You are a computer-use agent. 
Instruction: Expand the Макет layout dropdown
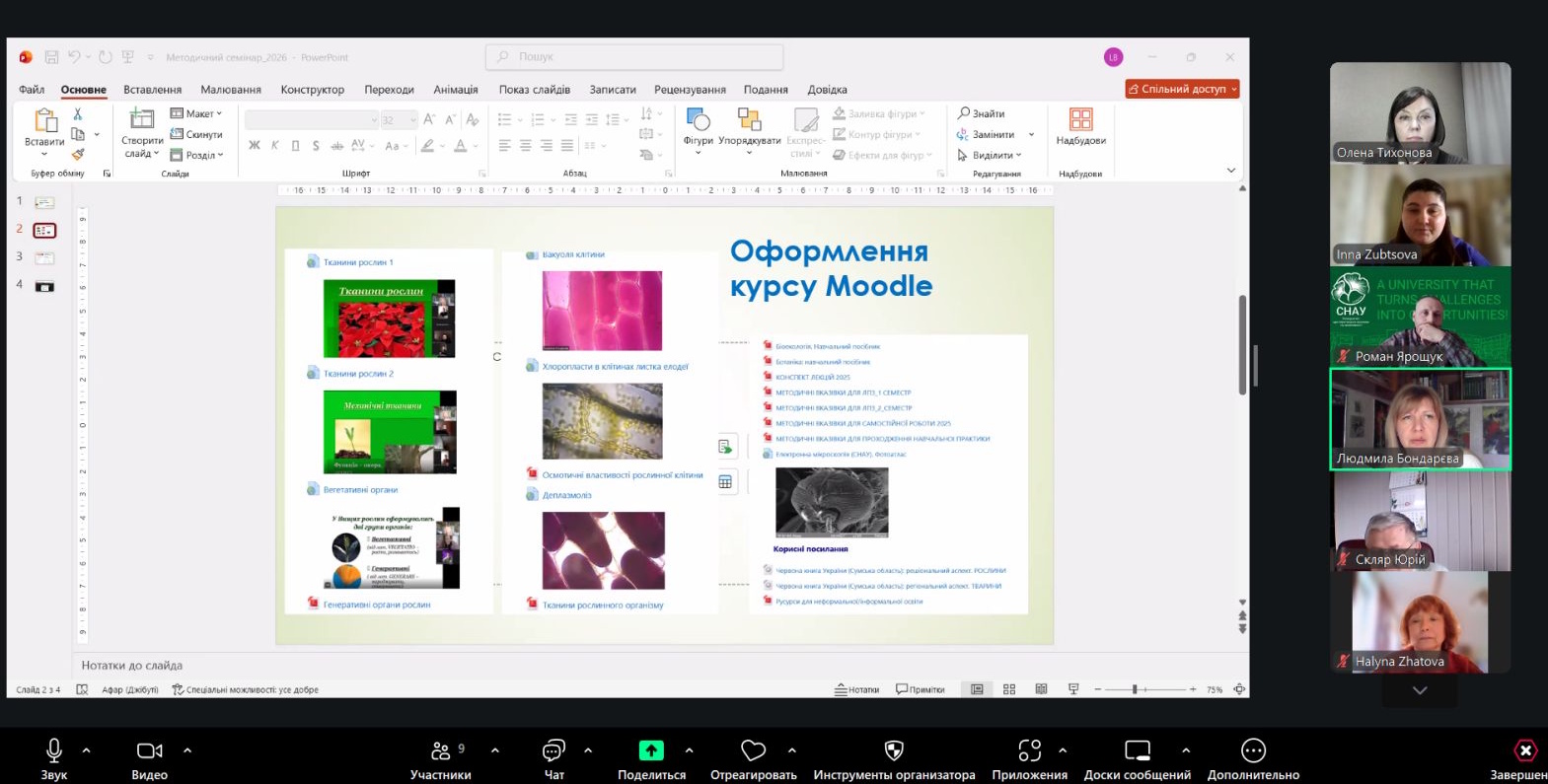tap(197, 113)
